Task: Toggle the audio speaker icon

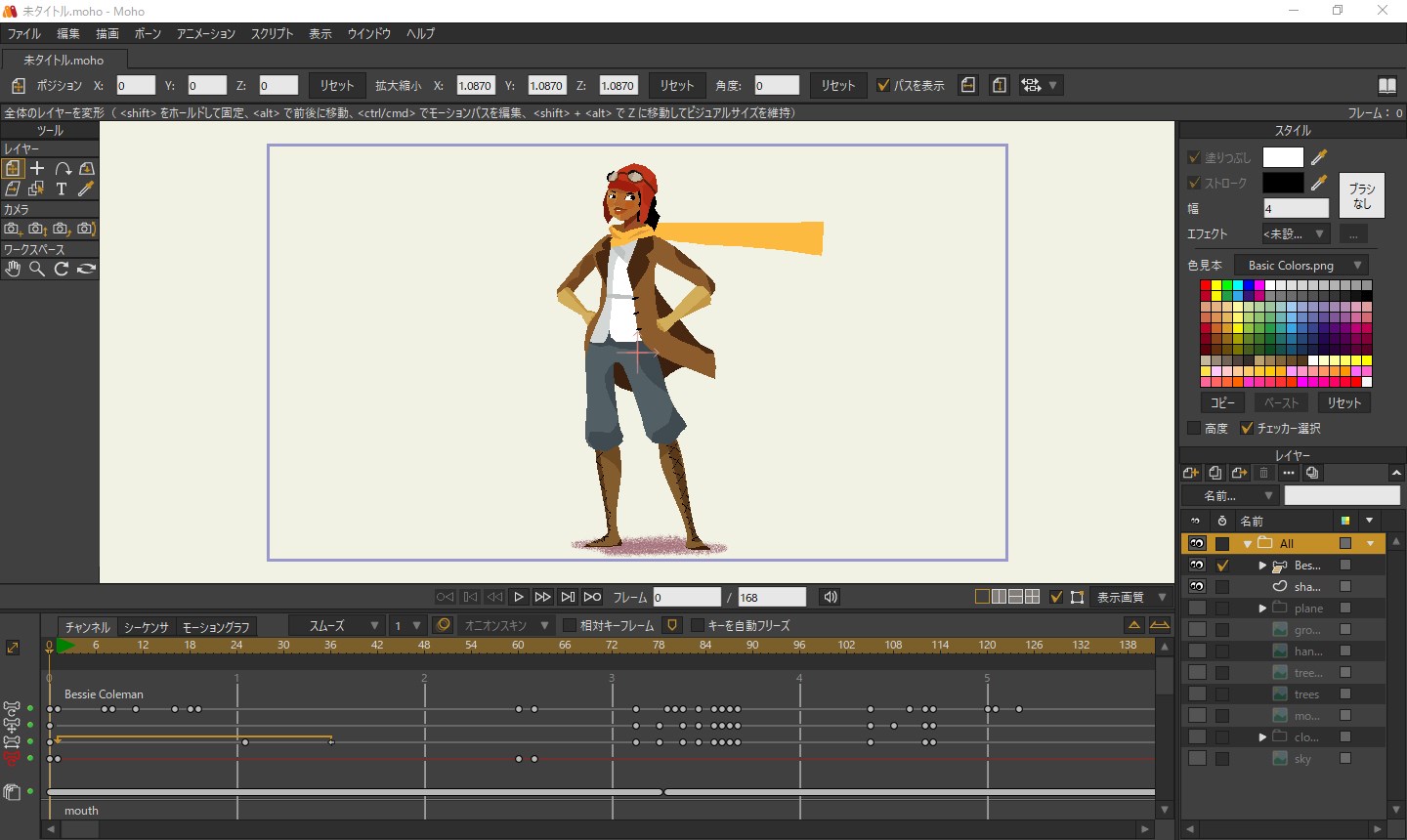Action: point(830,597)
